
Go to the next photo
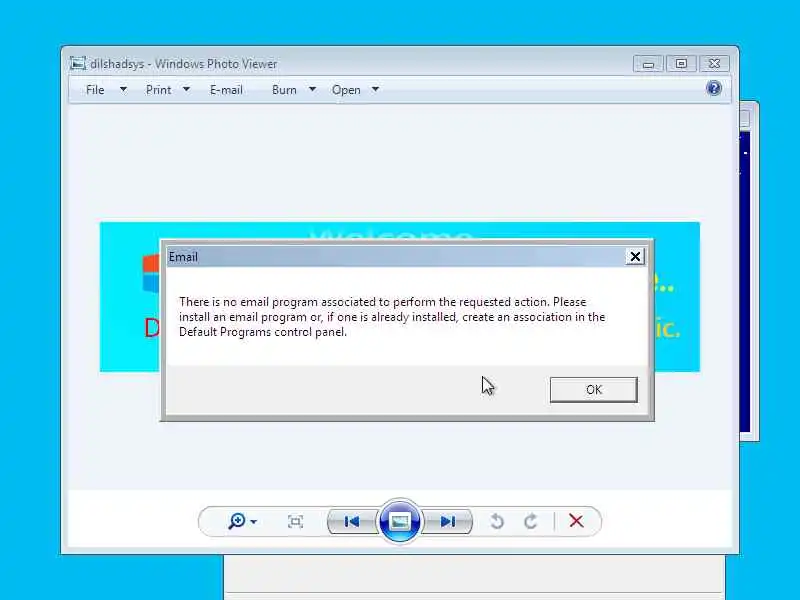tap(447, 521)
